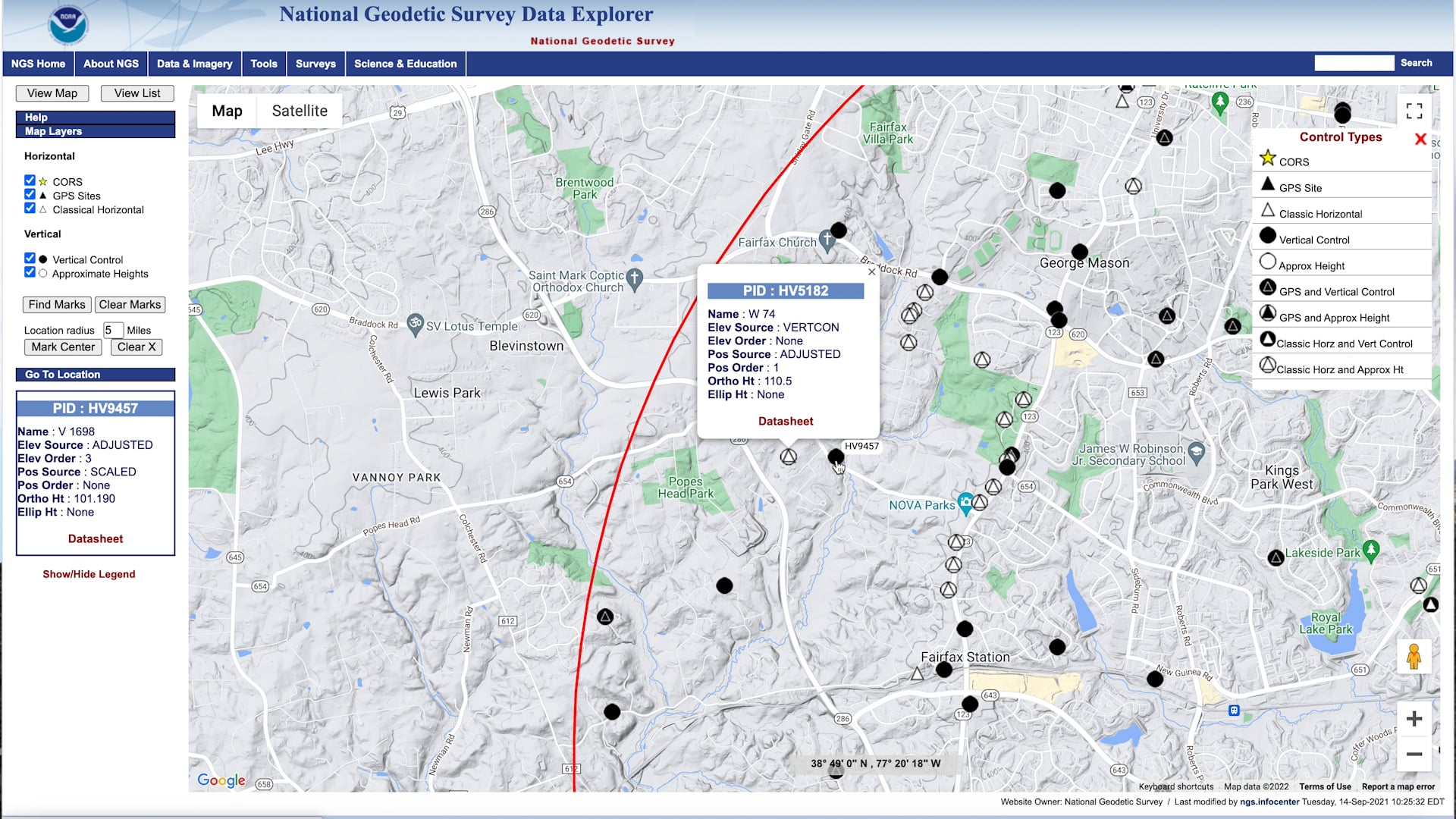Close the Control Types legend panel
Screen dimensions: 1456x819
pyautogui.click(x=1420, y=139)
